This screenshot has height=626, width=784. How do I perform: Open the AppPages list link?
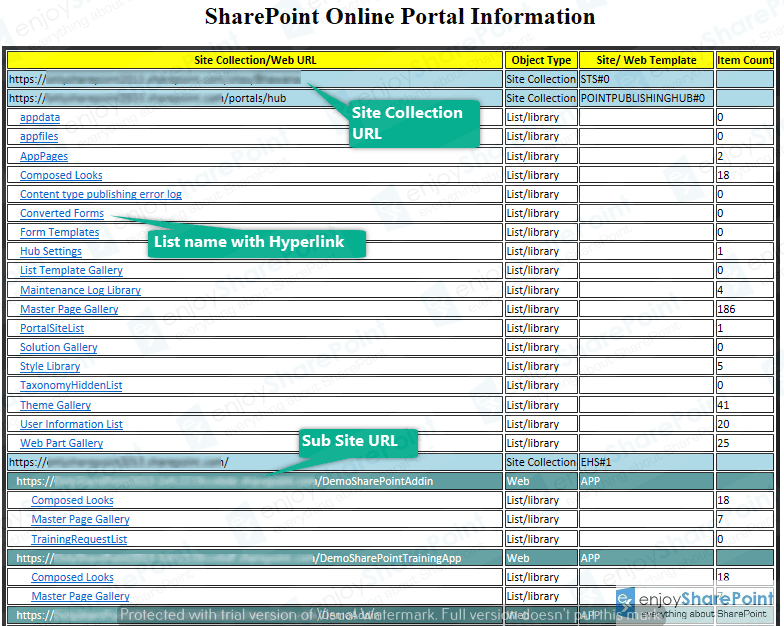[x=44, y=156]
